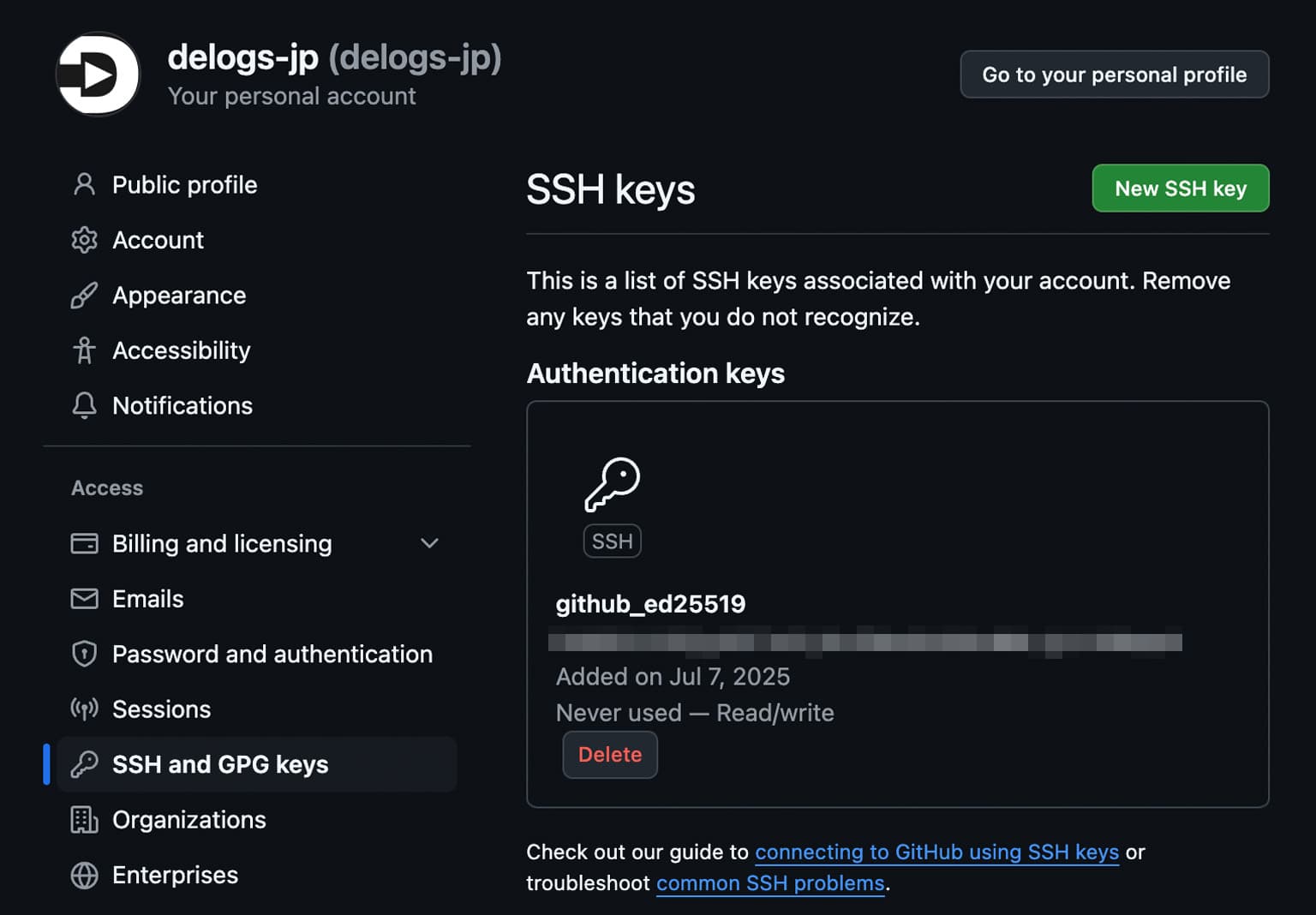Click the Notifications bell icon

[x=84, y=405]
